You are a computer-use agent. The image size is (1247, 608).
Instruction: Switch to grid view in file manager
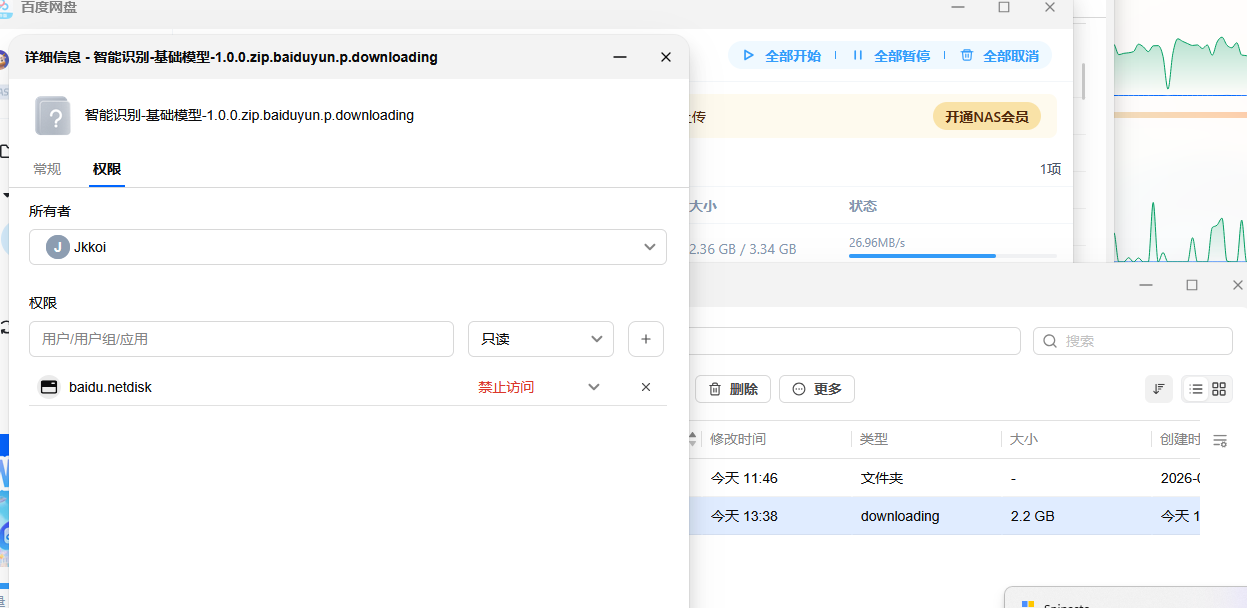point(1219,389)
